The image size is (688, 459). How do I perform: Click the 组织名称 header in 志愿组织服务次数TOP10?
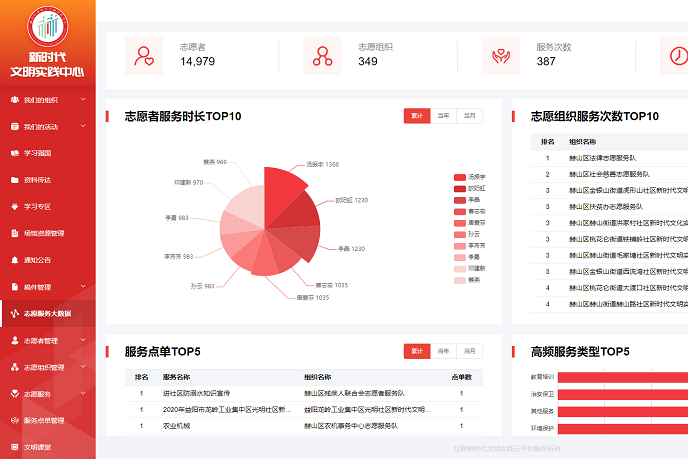tap(582, 142)
